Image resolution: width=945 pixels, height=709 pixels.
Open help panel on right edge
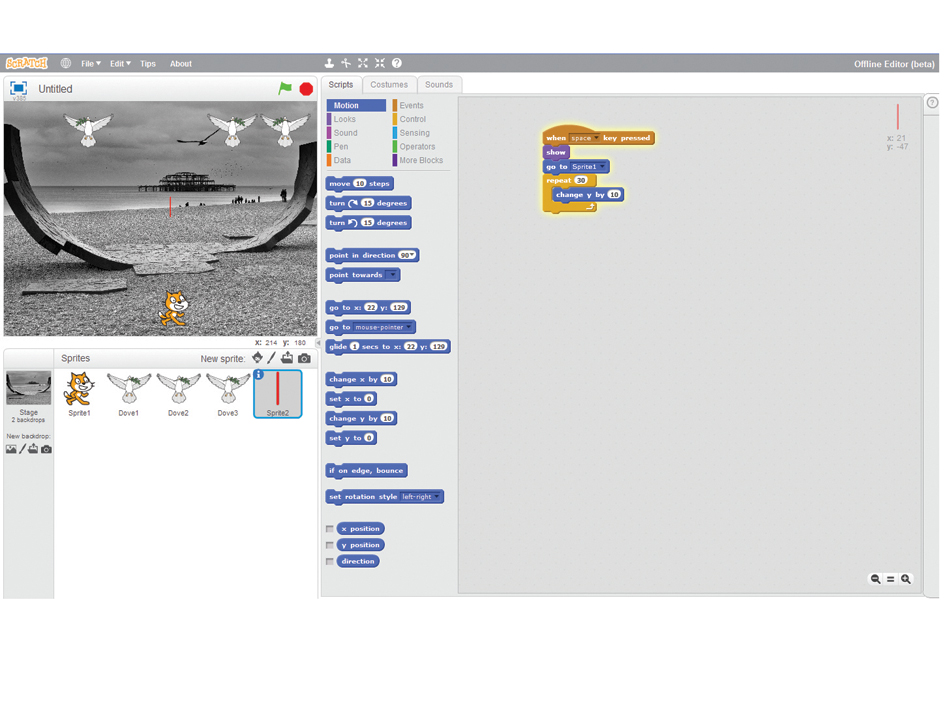tap(932, 102)
